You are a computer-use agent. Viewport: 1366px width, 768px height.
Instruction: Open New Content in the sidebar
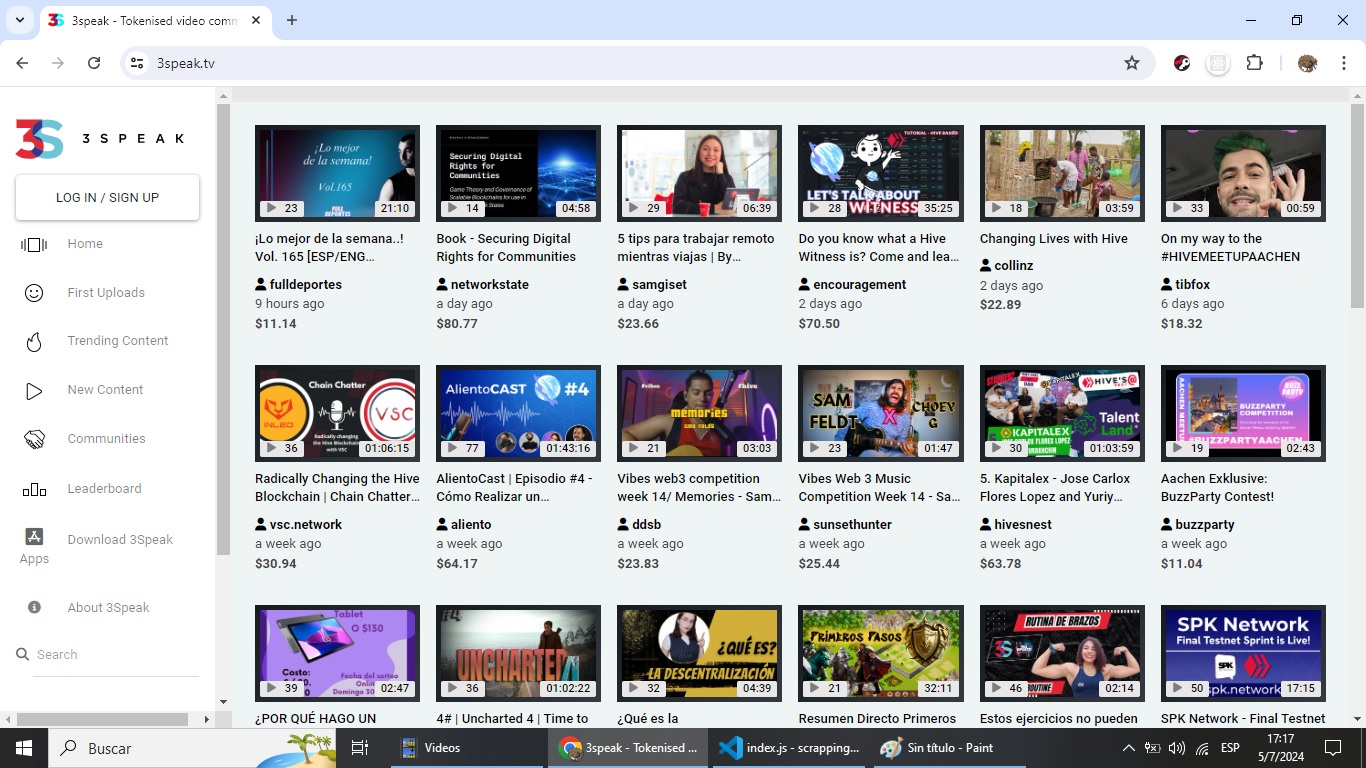[105, 390]
